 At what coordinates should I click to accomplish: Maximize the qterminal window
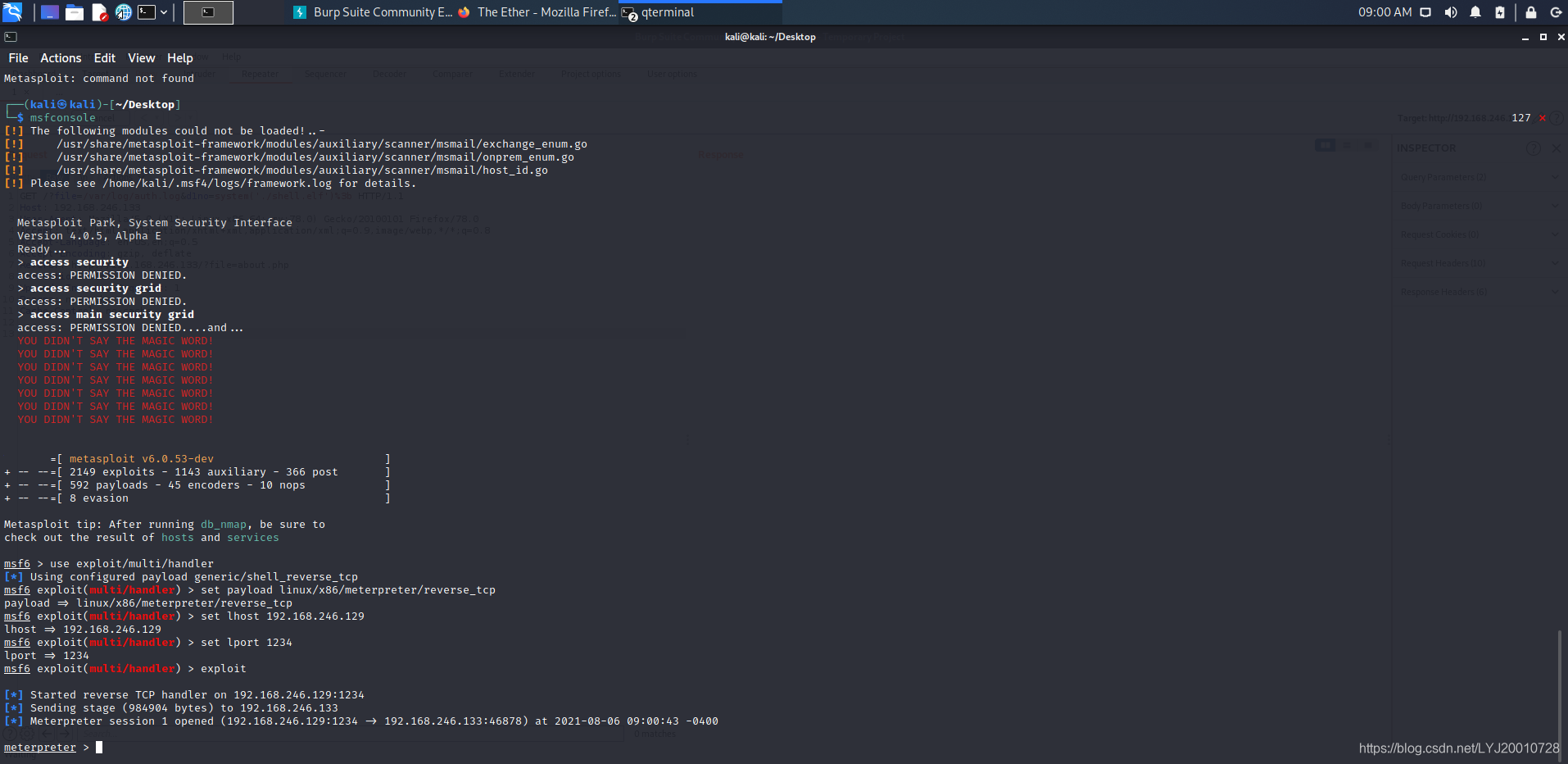pyautogui.click(x=1543, y=37)
